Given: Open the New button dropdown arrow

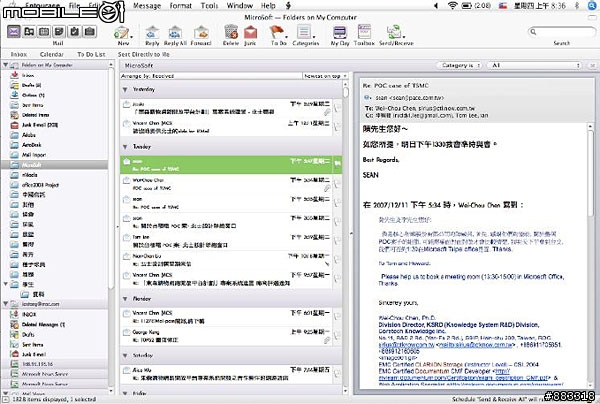Looking at the screenshot, I should click(x=131, y=37).
